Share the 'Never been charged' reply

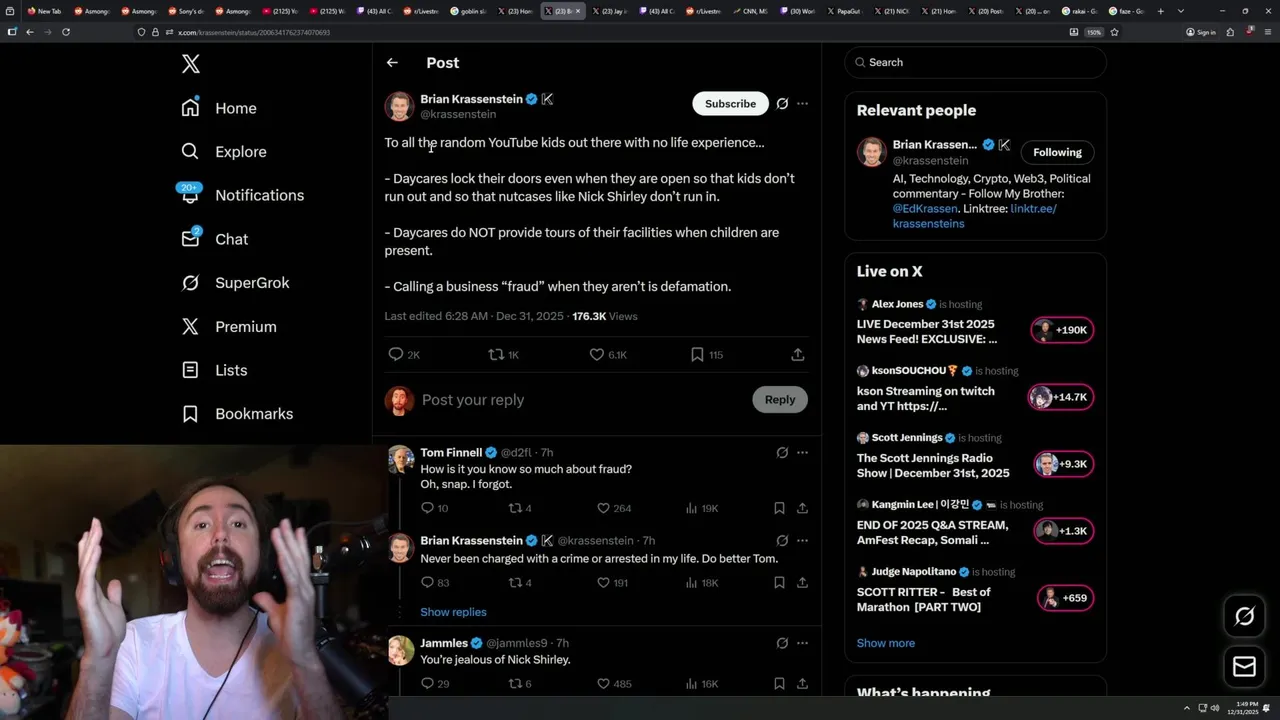tap(802, 582)
